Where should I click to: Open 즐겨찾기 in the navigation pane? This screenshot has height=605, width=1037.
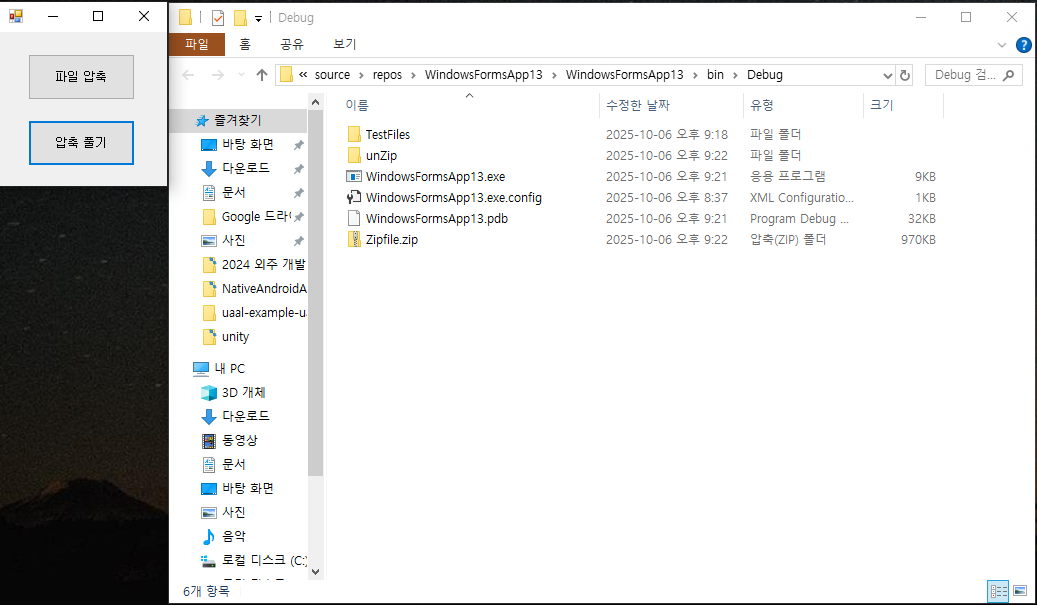tap(238, 120)
